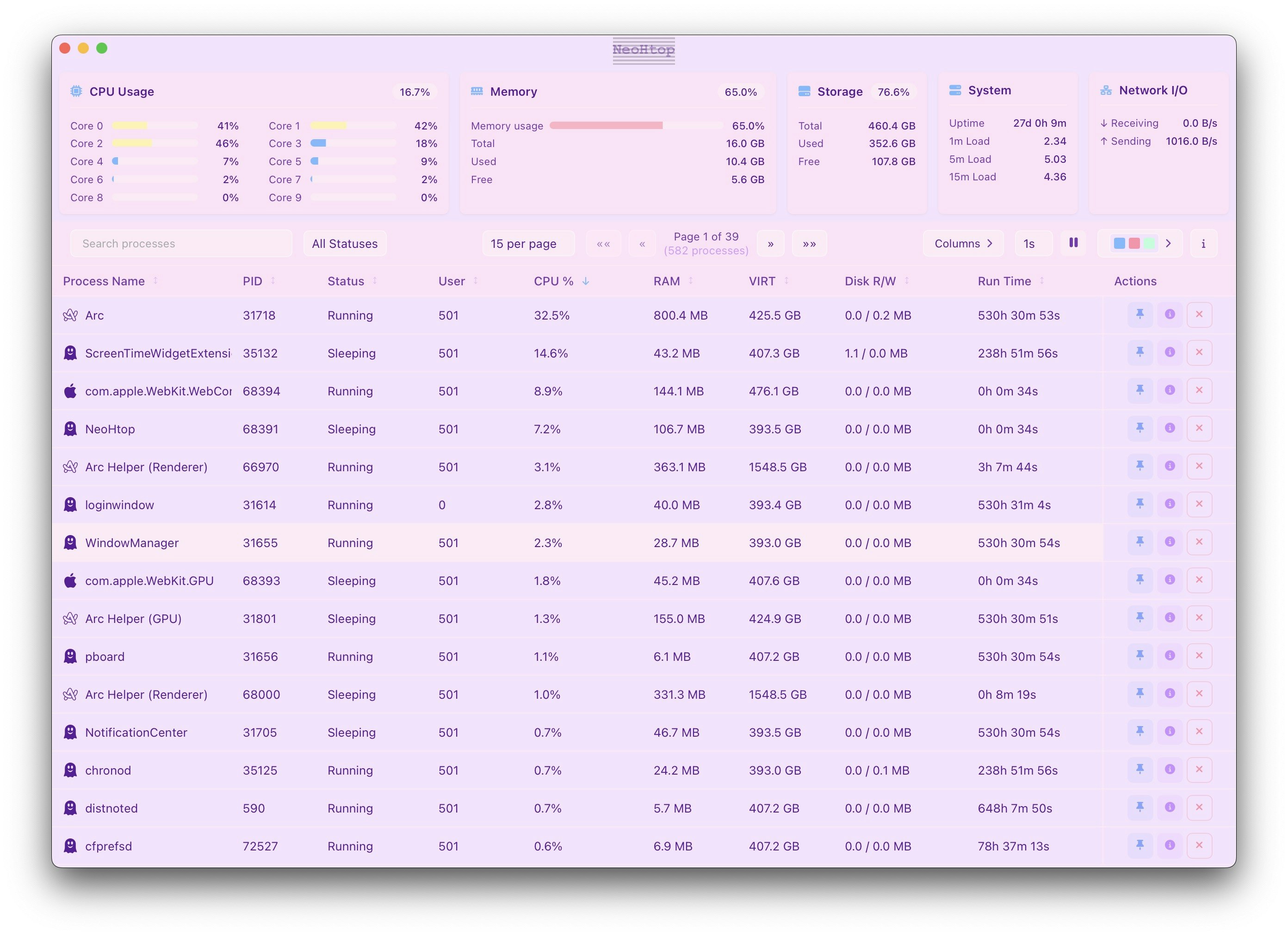This screenshot has height=936, width=1288.
Task: Jump to first page of processes
Action: (603, 244)
